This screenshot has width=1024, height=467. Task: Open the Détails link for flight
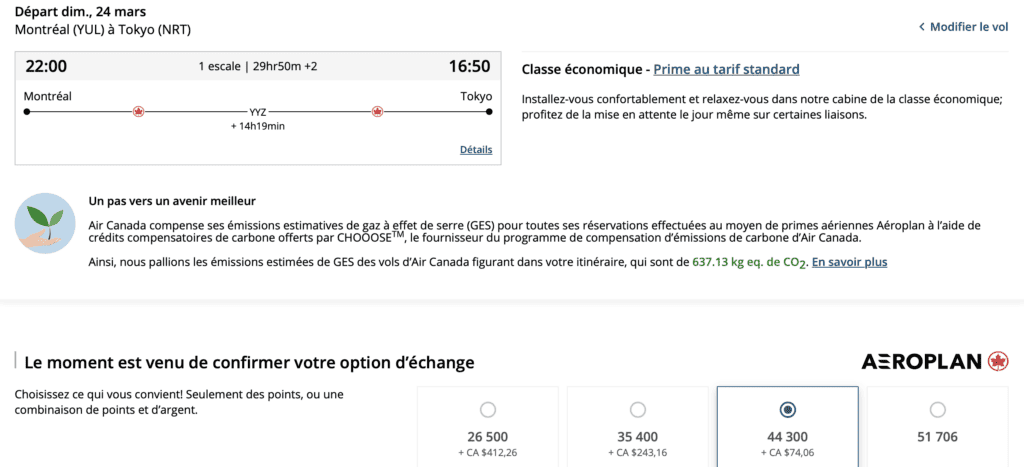pos(476,150)
